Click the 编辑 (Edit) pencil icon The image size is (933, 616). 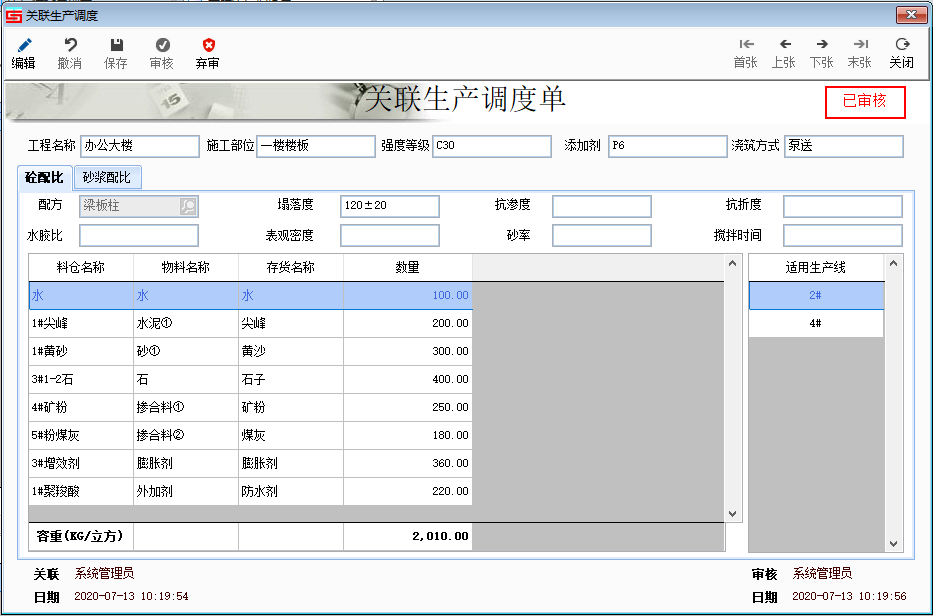click(23, 46)
